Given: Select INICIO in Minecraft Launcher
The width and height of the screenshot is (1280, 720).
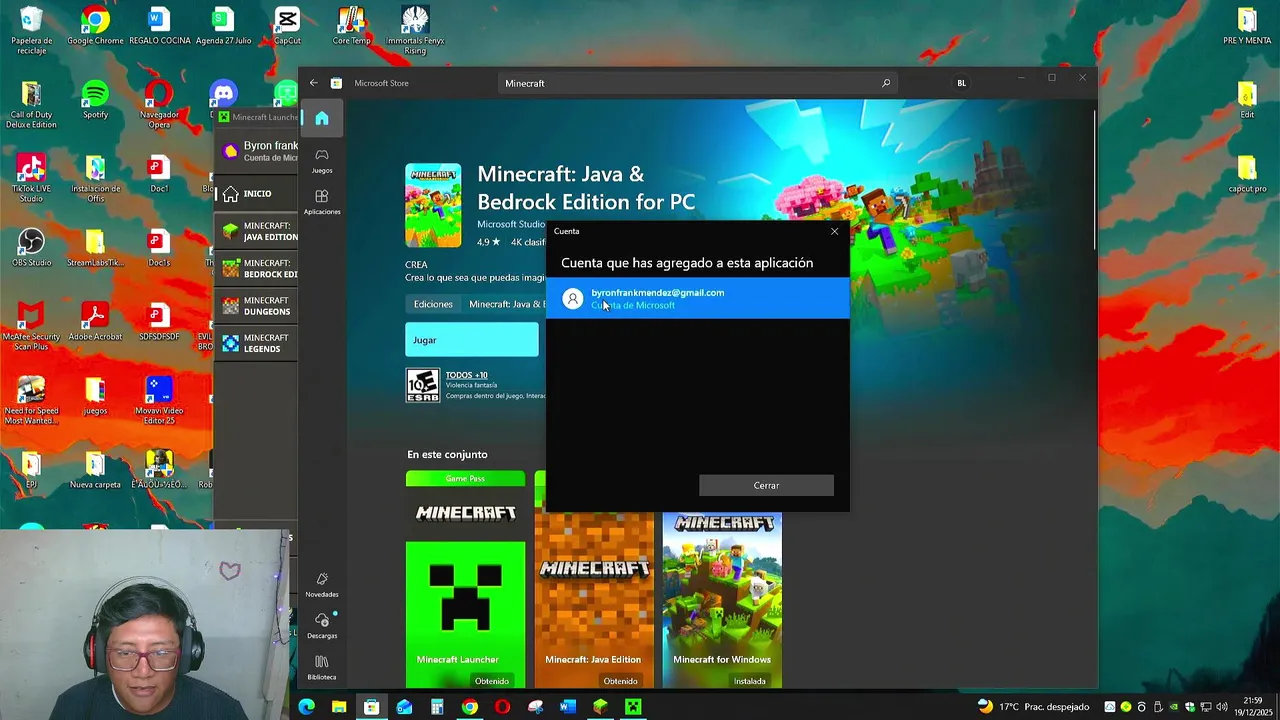Looking at the screenshot, I should point(256,194).
